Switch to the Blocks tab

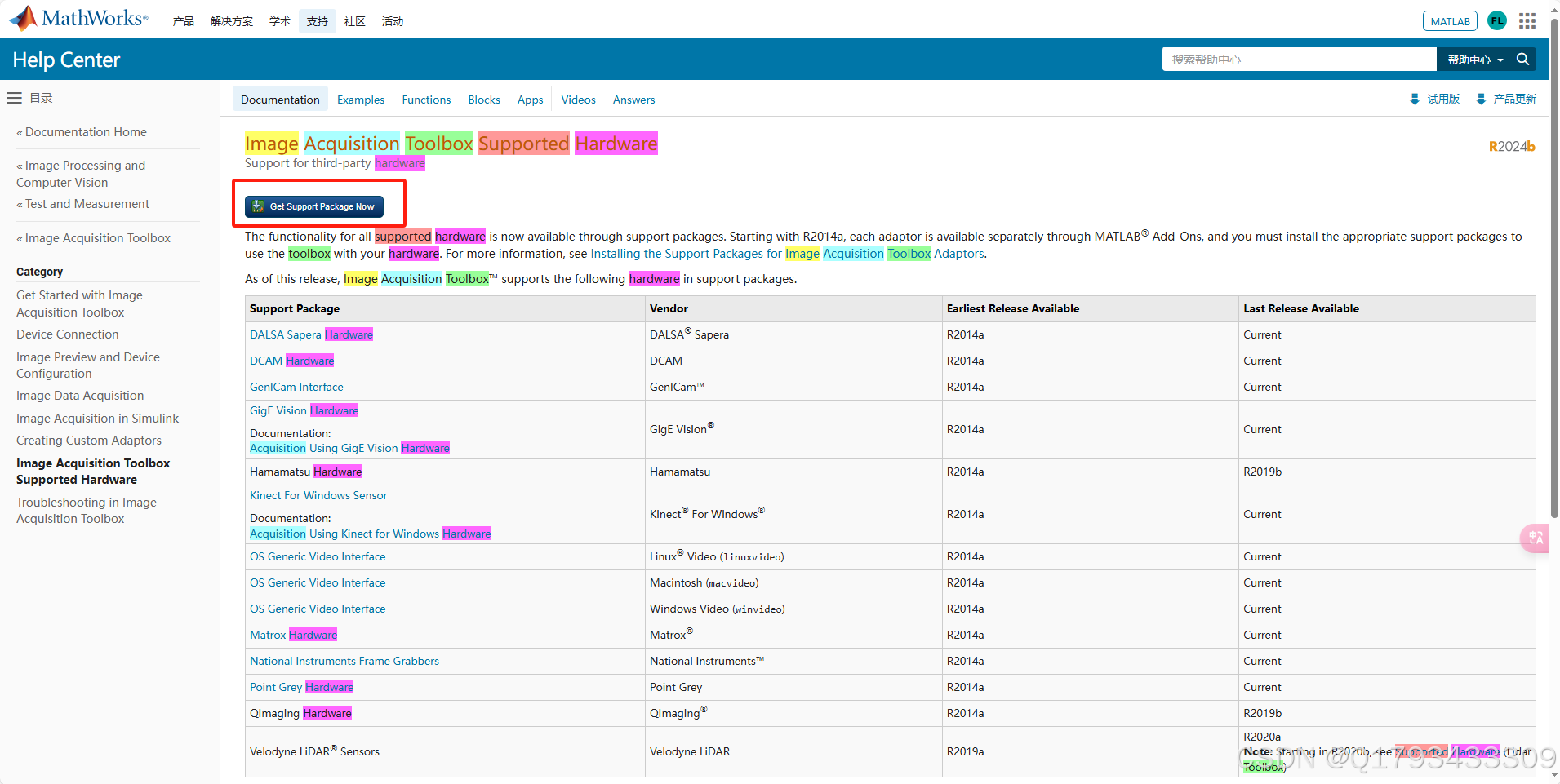tap(484, 100)
